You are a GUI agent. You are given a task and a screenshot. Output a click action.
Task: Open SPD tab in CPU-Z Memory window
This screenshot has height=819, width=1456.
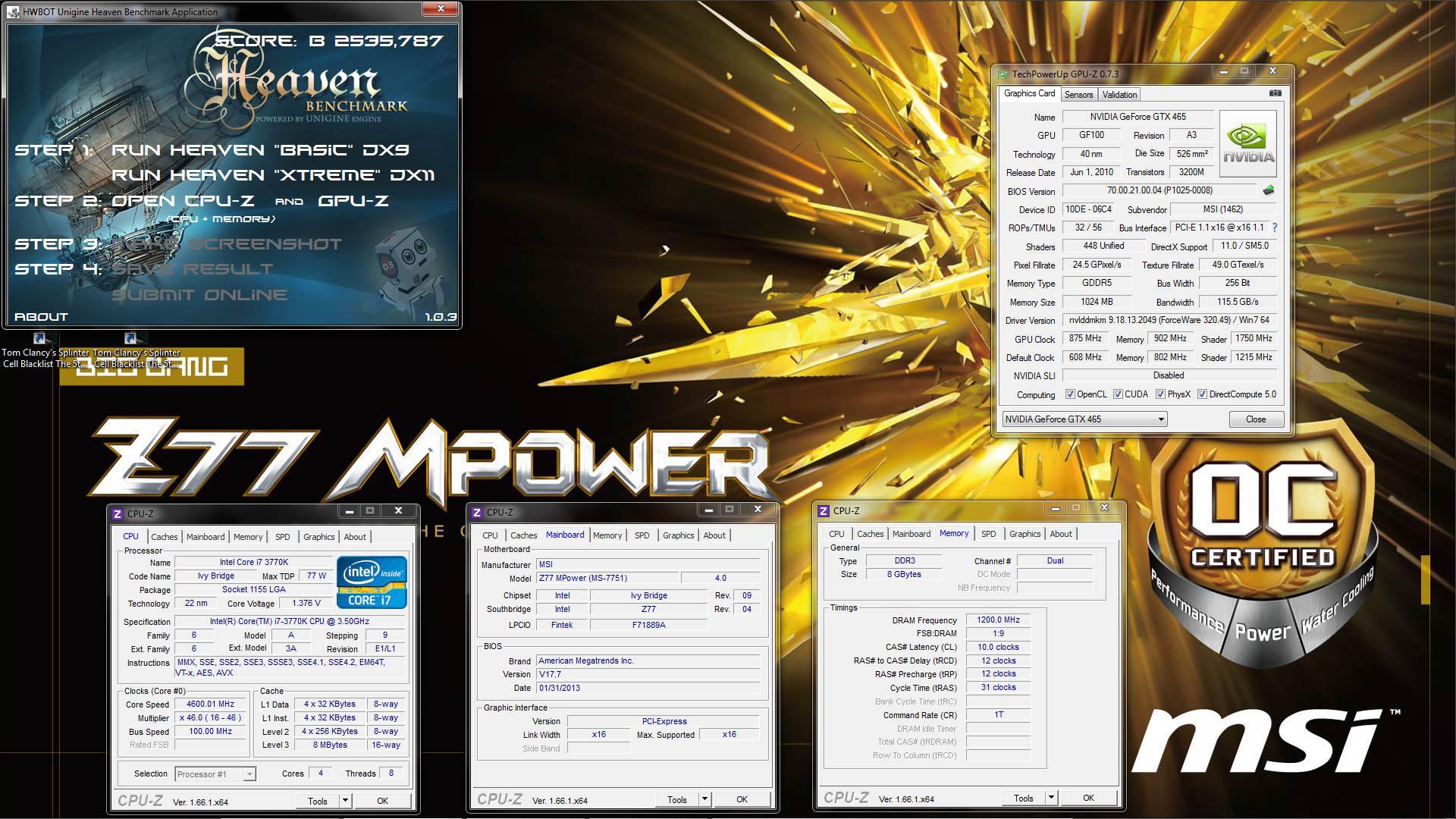pos(988,534)
